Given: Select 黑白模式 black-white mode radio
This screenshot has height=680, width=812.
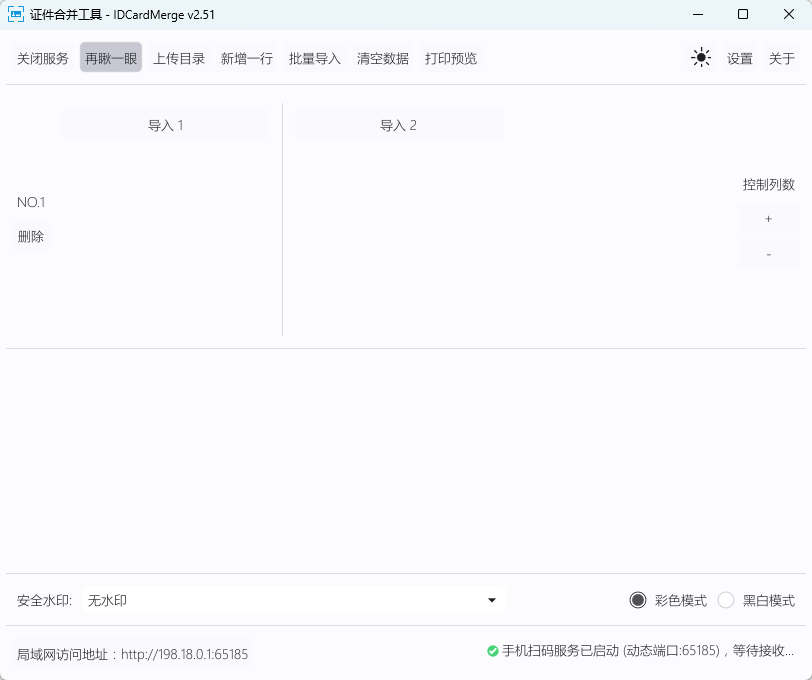Looking at the screenshot, I should pyautogui.click(x=756, y=600).
